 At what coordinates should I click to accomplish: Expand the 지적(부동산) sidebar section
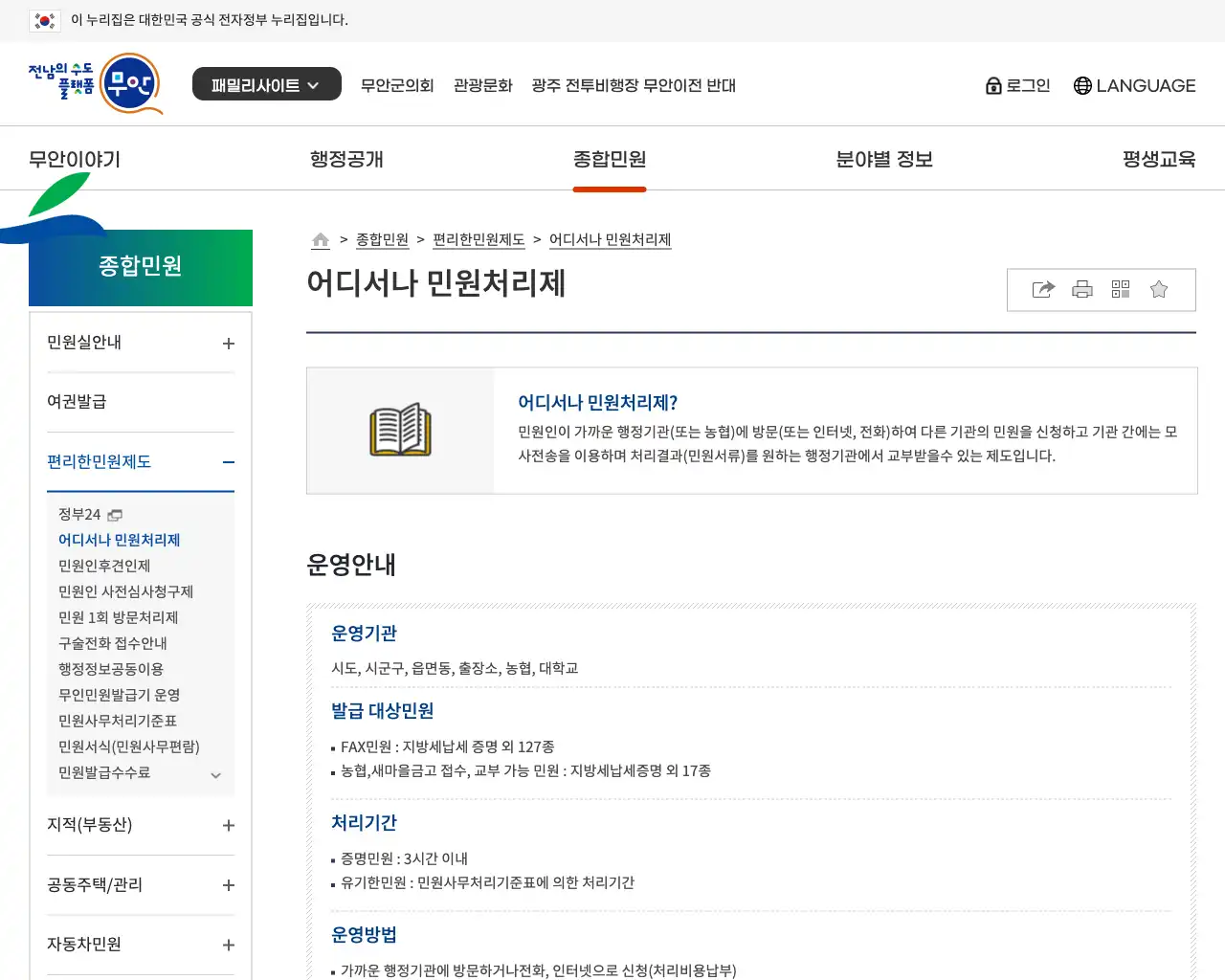[229, 825]
